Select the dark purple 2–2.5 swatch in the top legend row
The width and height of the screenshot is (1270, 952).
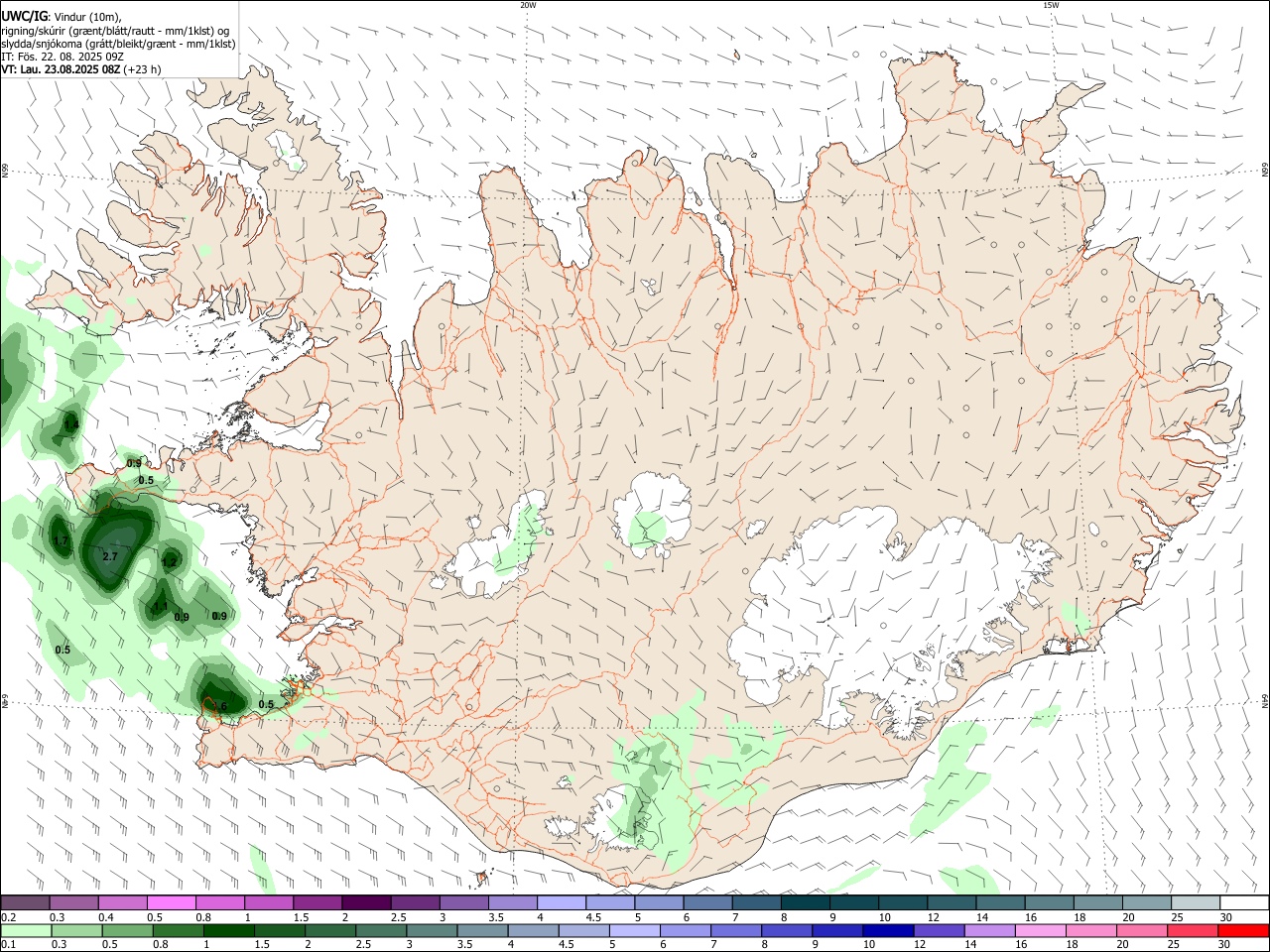pyautogui.click(x=365, y=903)
